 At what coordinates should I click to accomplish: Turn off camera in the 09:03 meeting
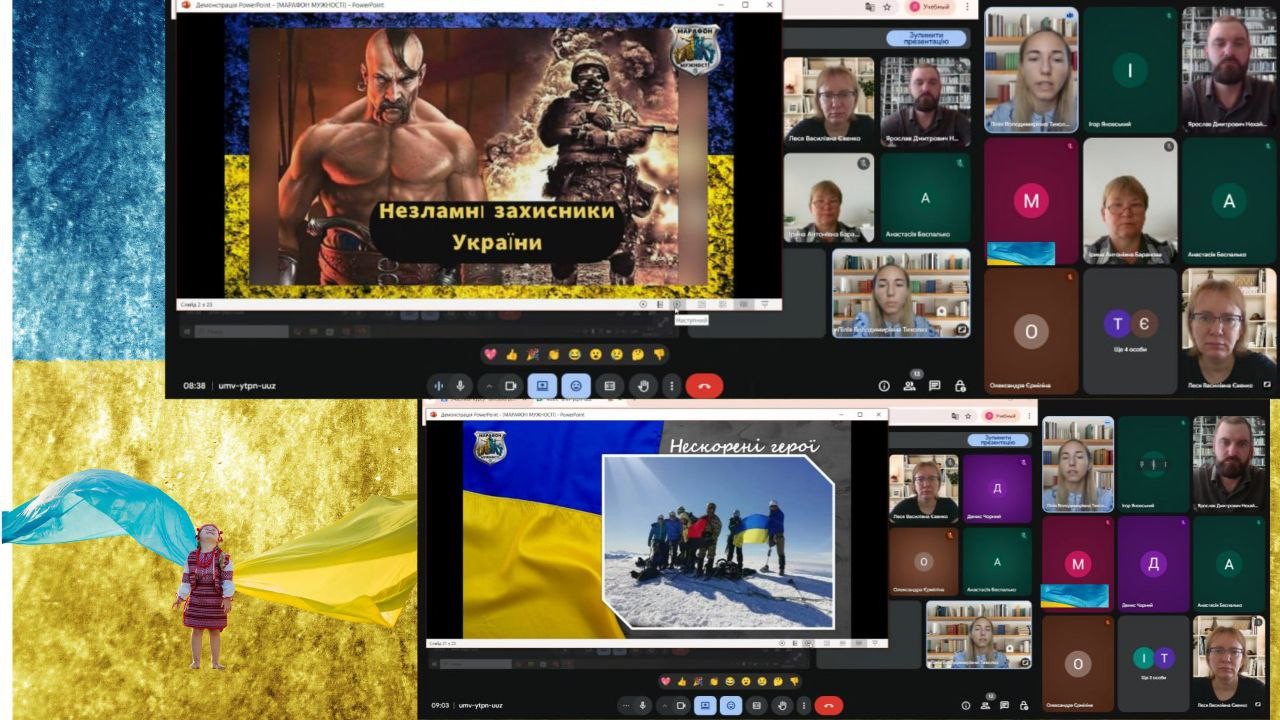[680, 705]
